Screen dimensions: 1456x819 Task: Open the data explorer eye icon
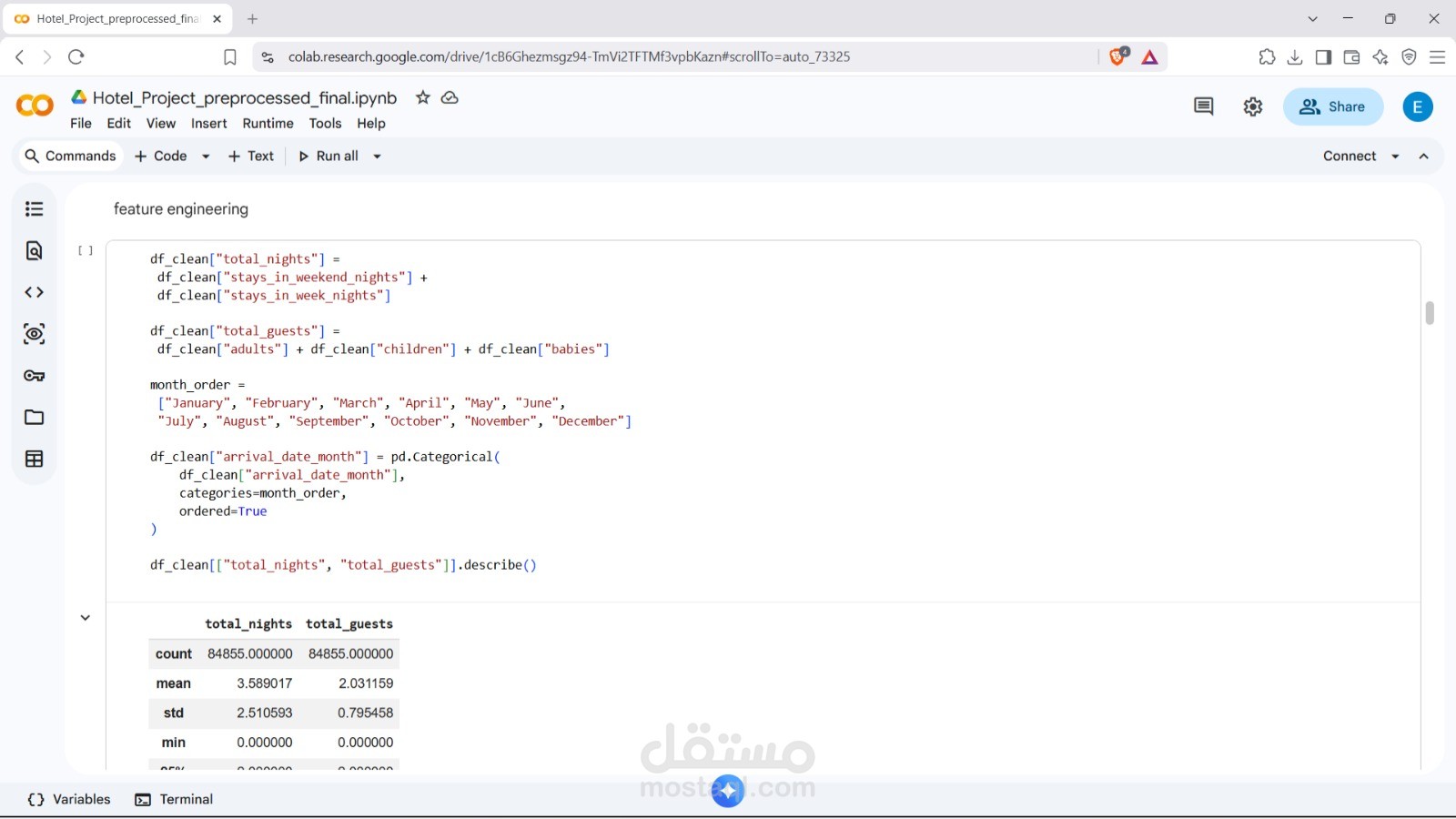click(35, 334)
